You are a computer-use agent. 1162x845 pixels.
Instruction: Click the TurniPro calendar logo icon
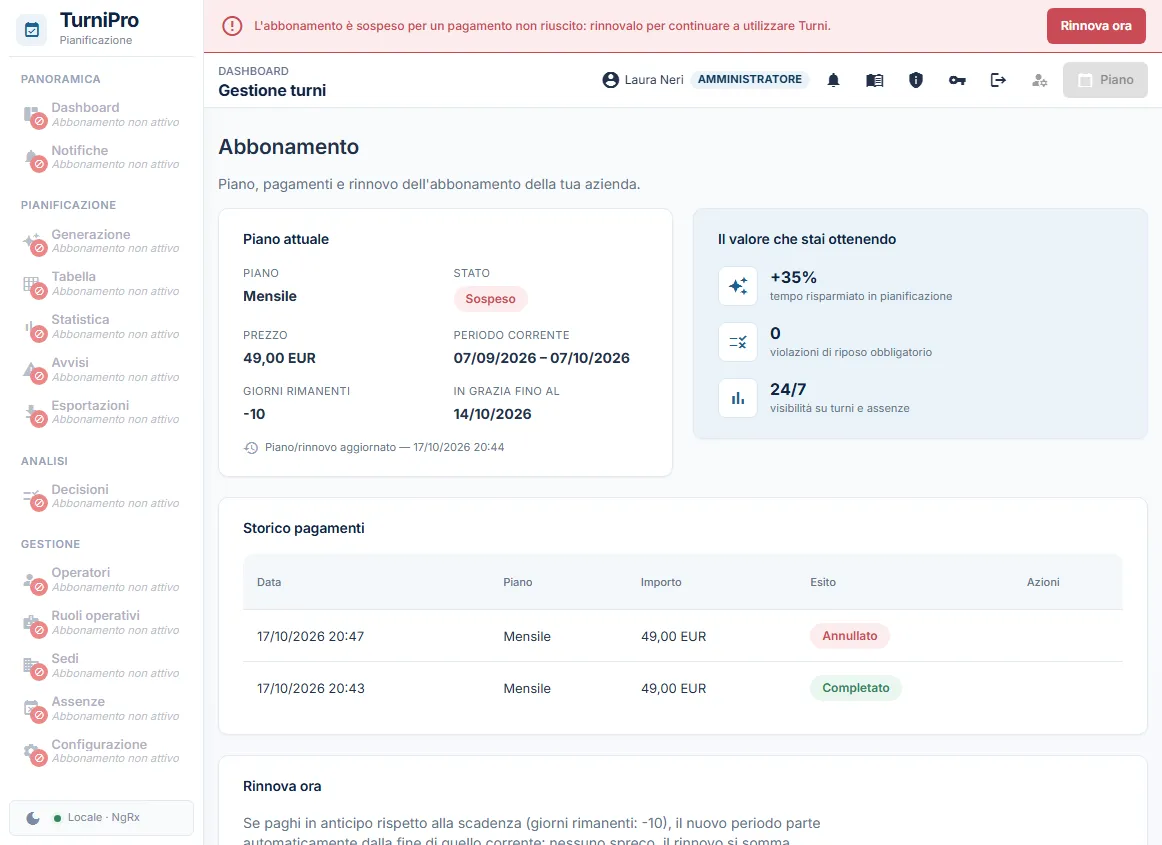(x=32, y=30)
